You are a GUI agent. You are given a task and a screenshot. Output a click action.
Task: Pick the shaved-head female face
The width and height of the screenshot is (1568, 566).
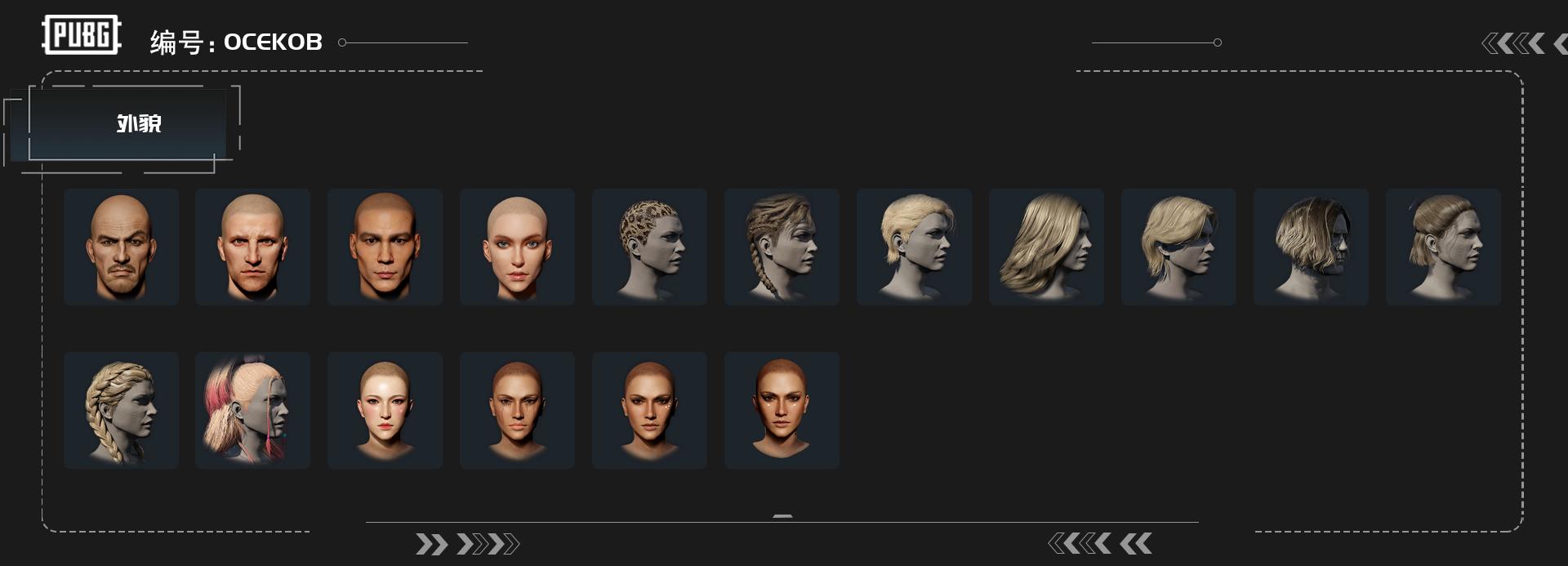click(x=517, y=247)
